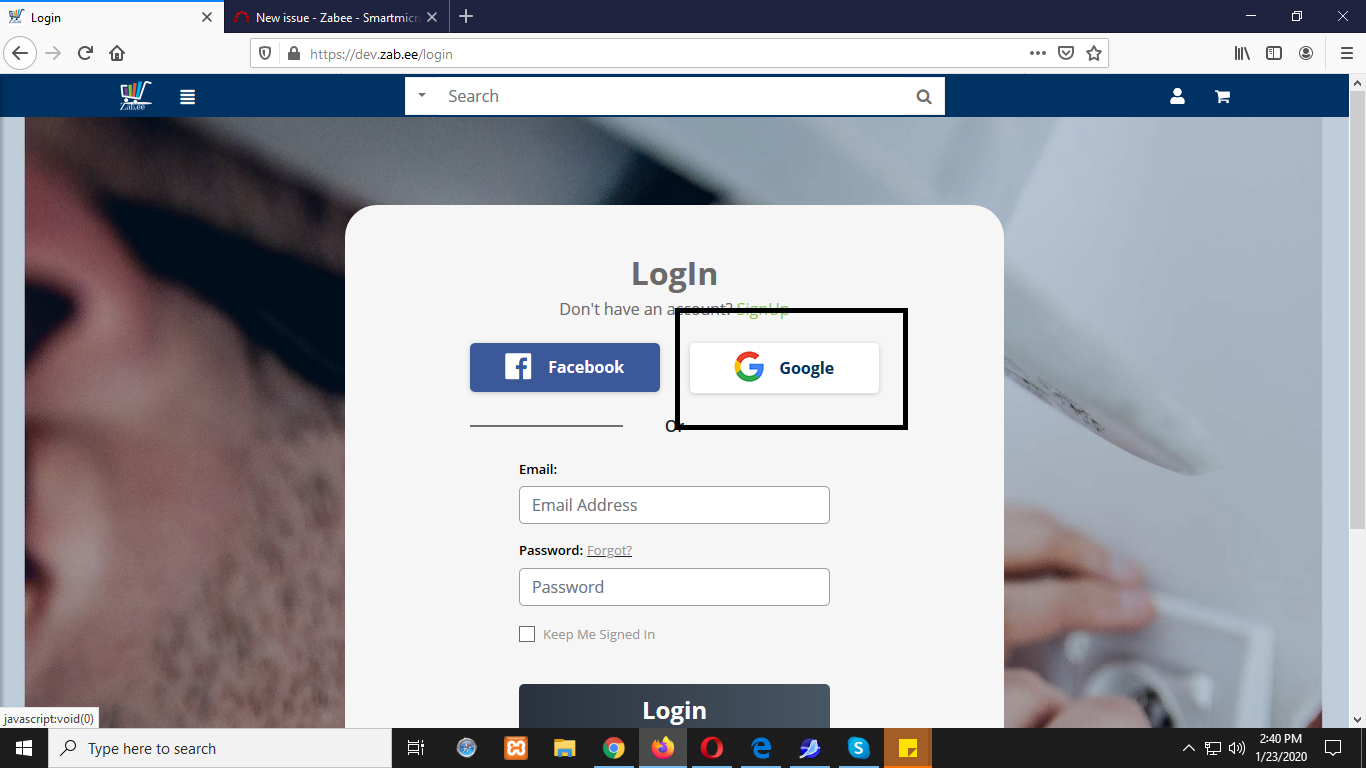1366x768 pixels.
Task: Open the shopping cart icon in site header
Action: (x=1222, y=97)
